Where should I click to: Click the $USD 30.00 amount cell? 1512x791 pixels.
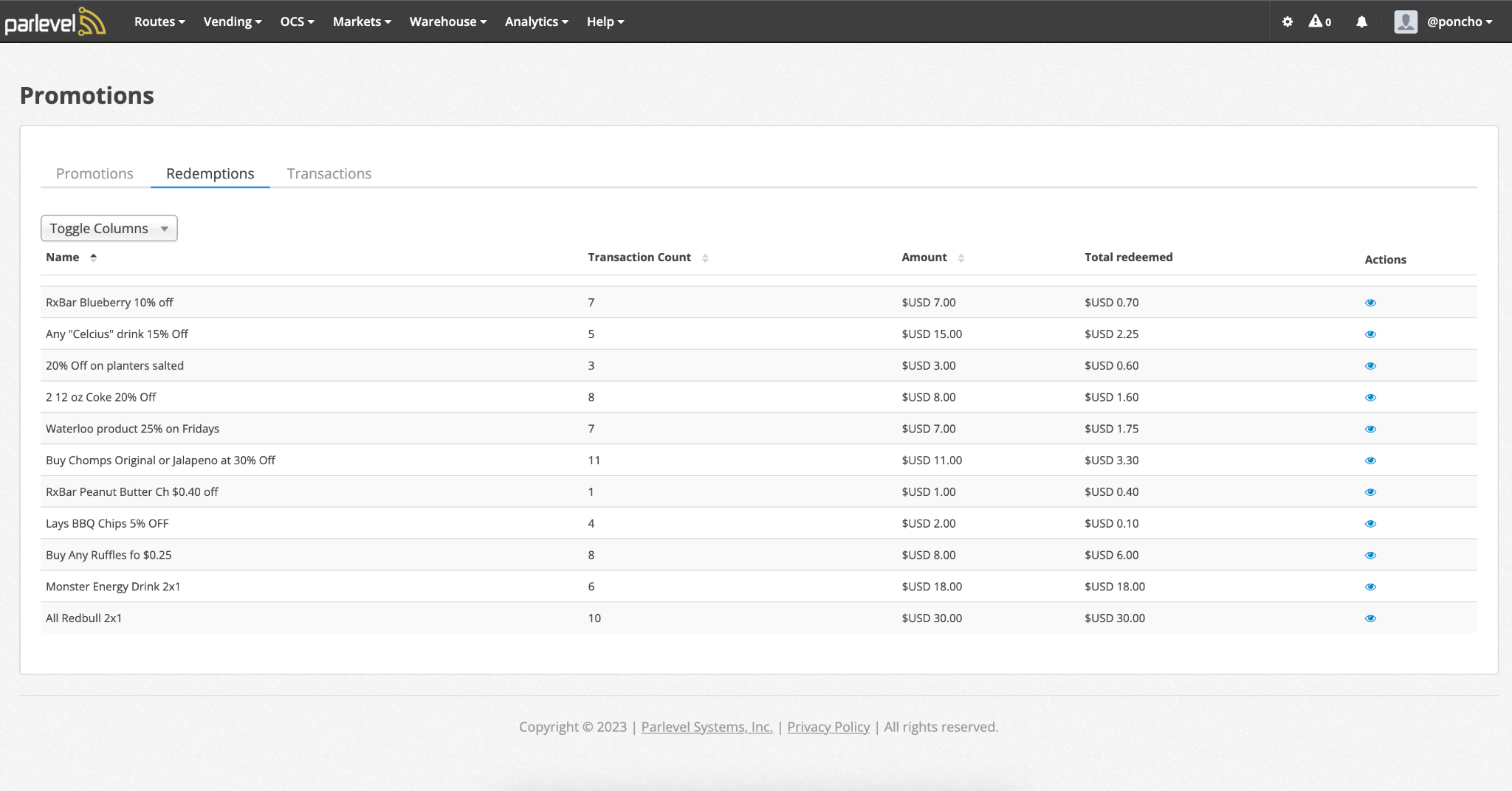tap(932, 618)
